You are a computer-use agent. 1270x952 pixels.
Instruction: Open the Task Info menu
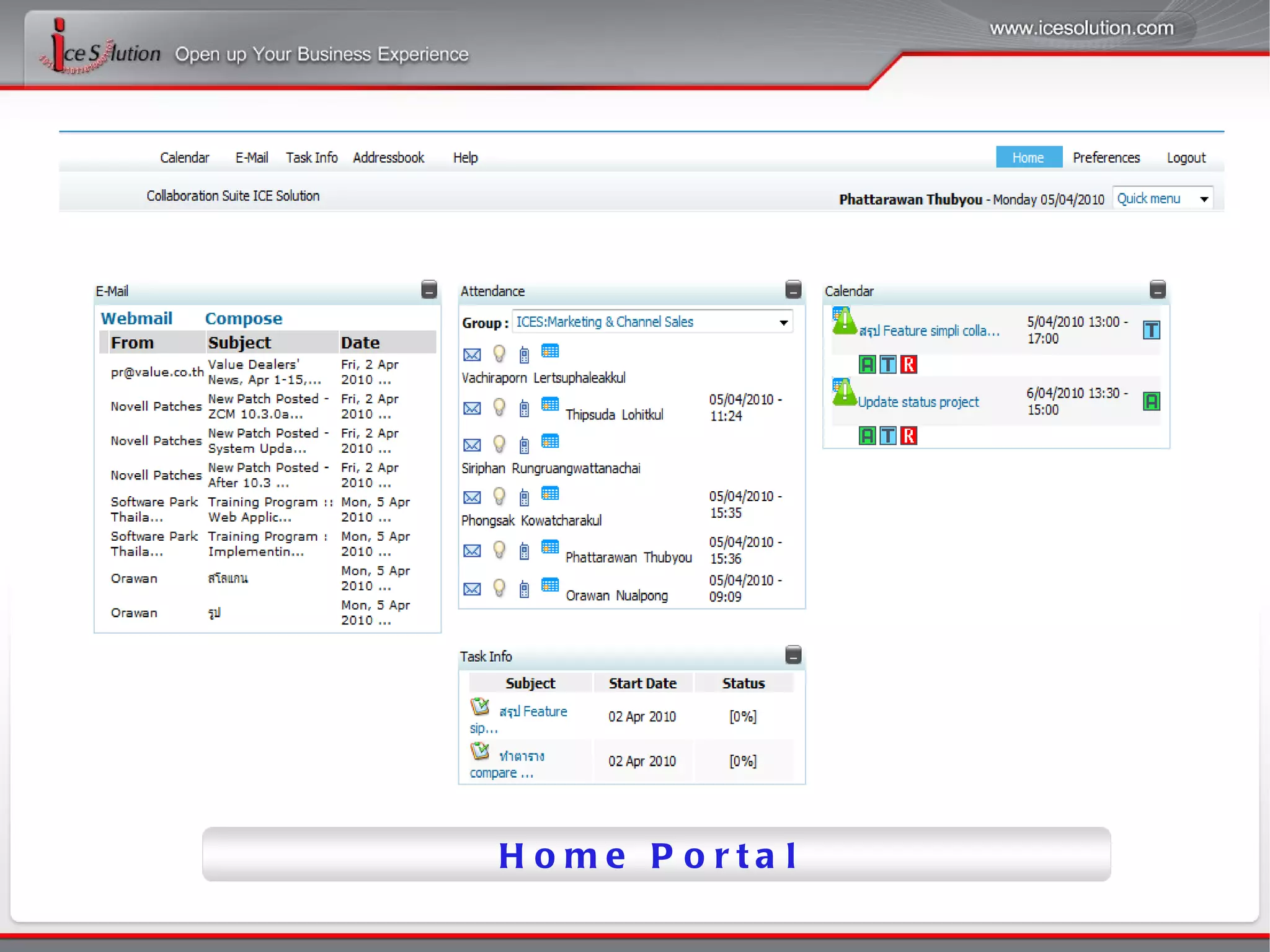click(312, 158)
